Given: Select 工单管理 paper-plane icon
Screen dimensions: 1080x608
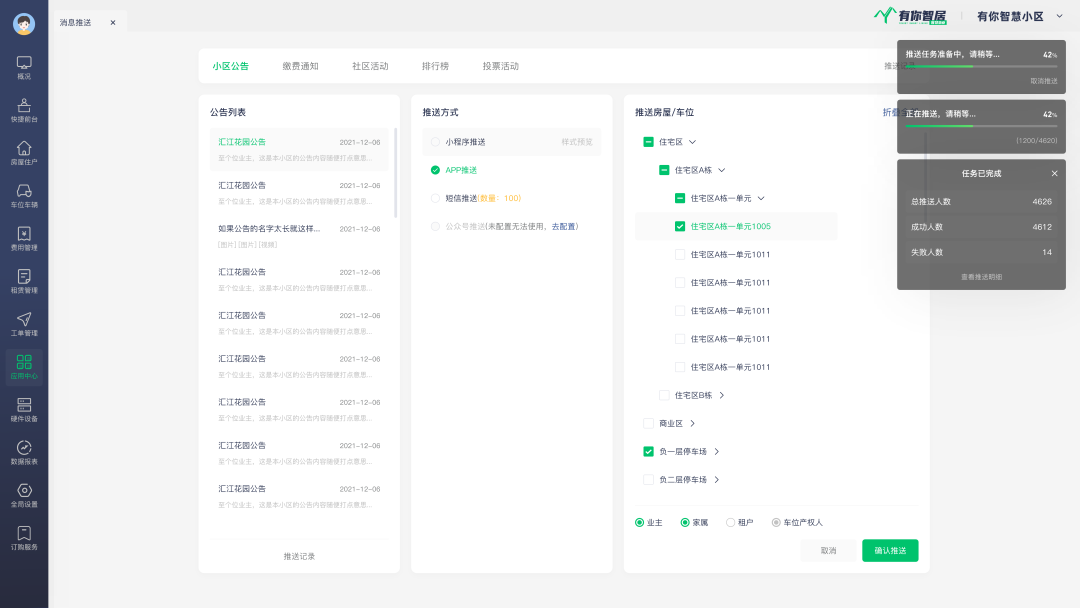Looking at the screenshot, I should pos(24,324).
